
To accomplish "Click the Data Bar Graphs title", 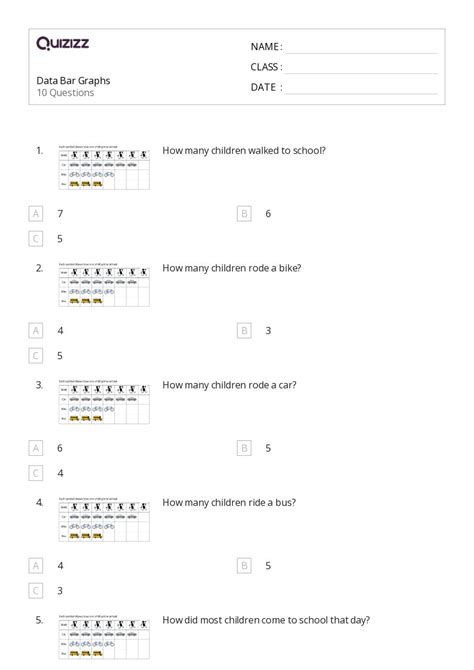I will [x=73, y=81].
